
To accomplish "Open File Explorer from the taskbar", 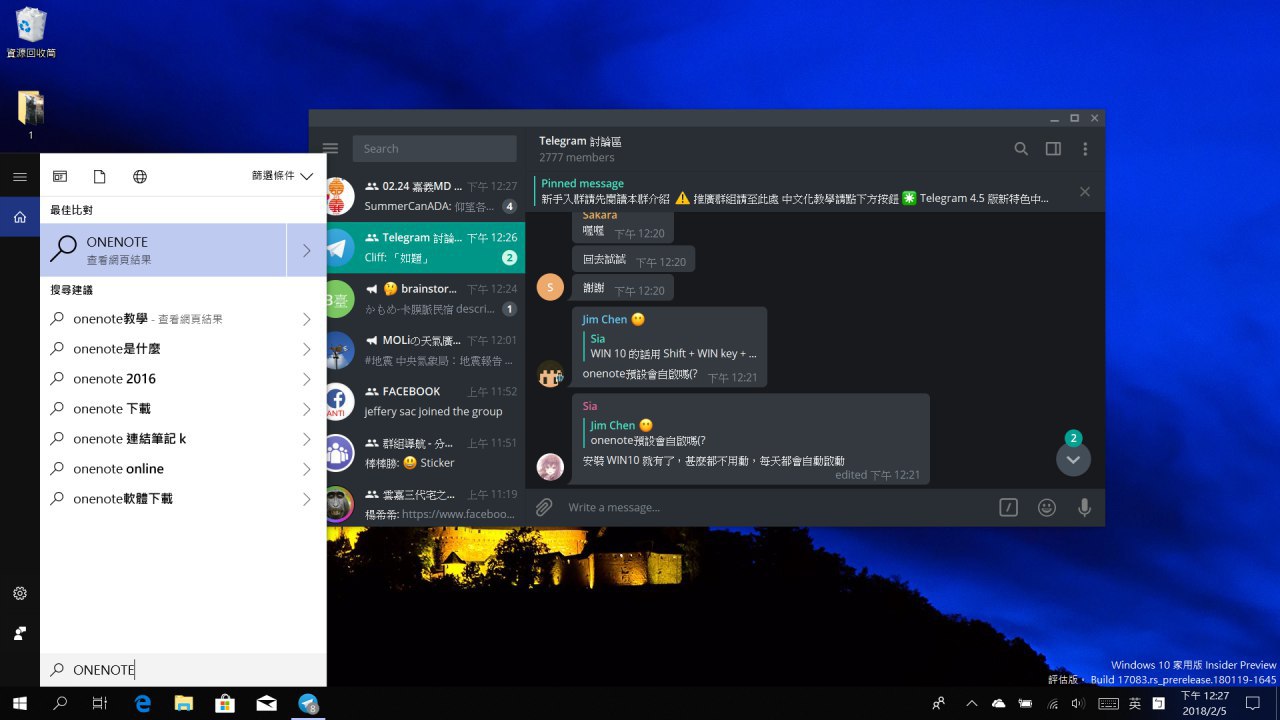I will (x=183, y=703).
